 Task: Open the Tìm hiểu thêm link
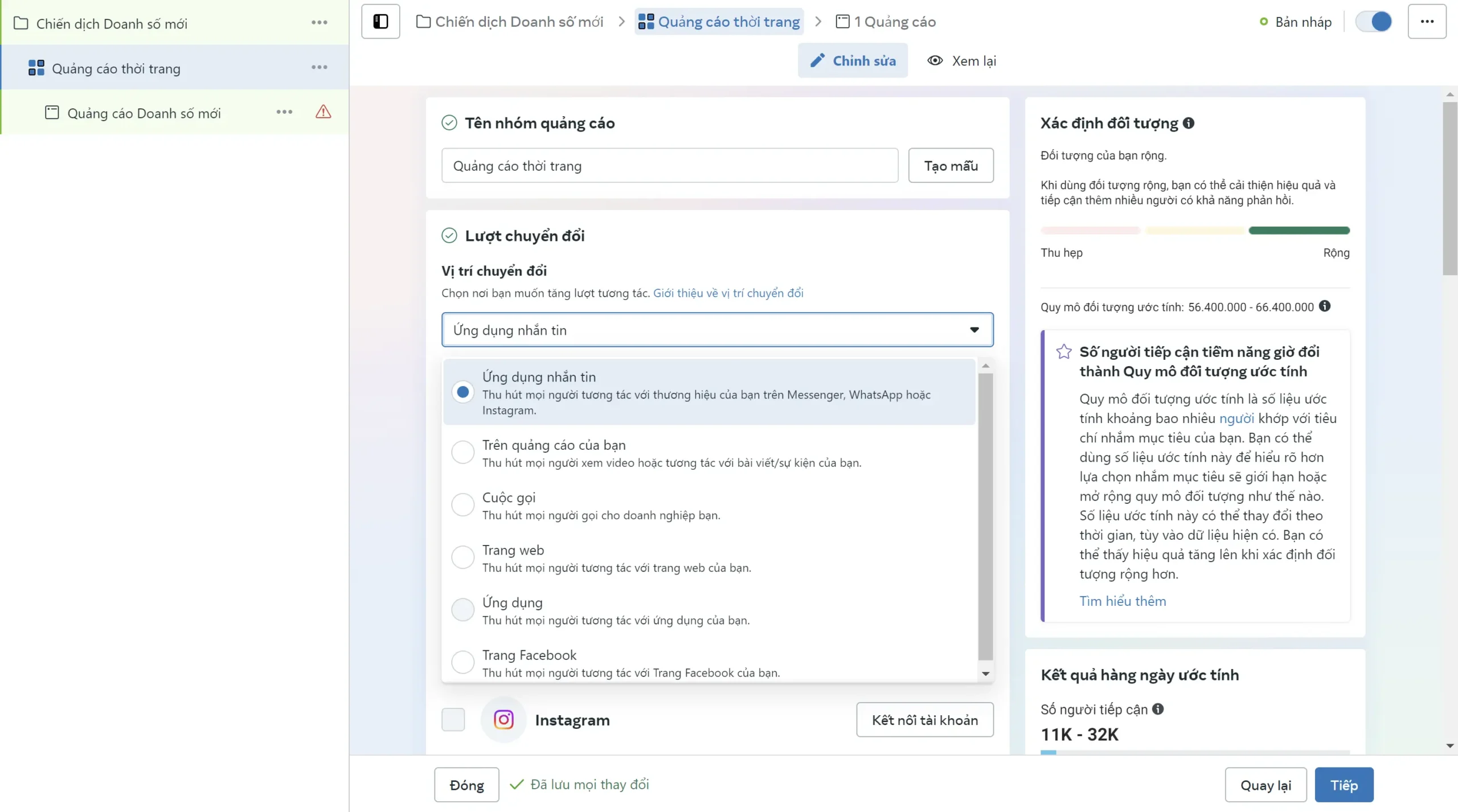(1123, 601)
